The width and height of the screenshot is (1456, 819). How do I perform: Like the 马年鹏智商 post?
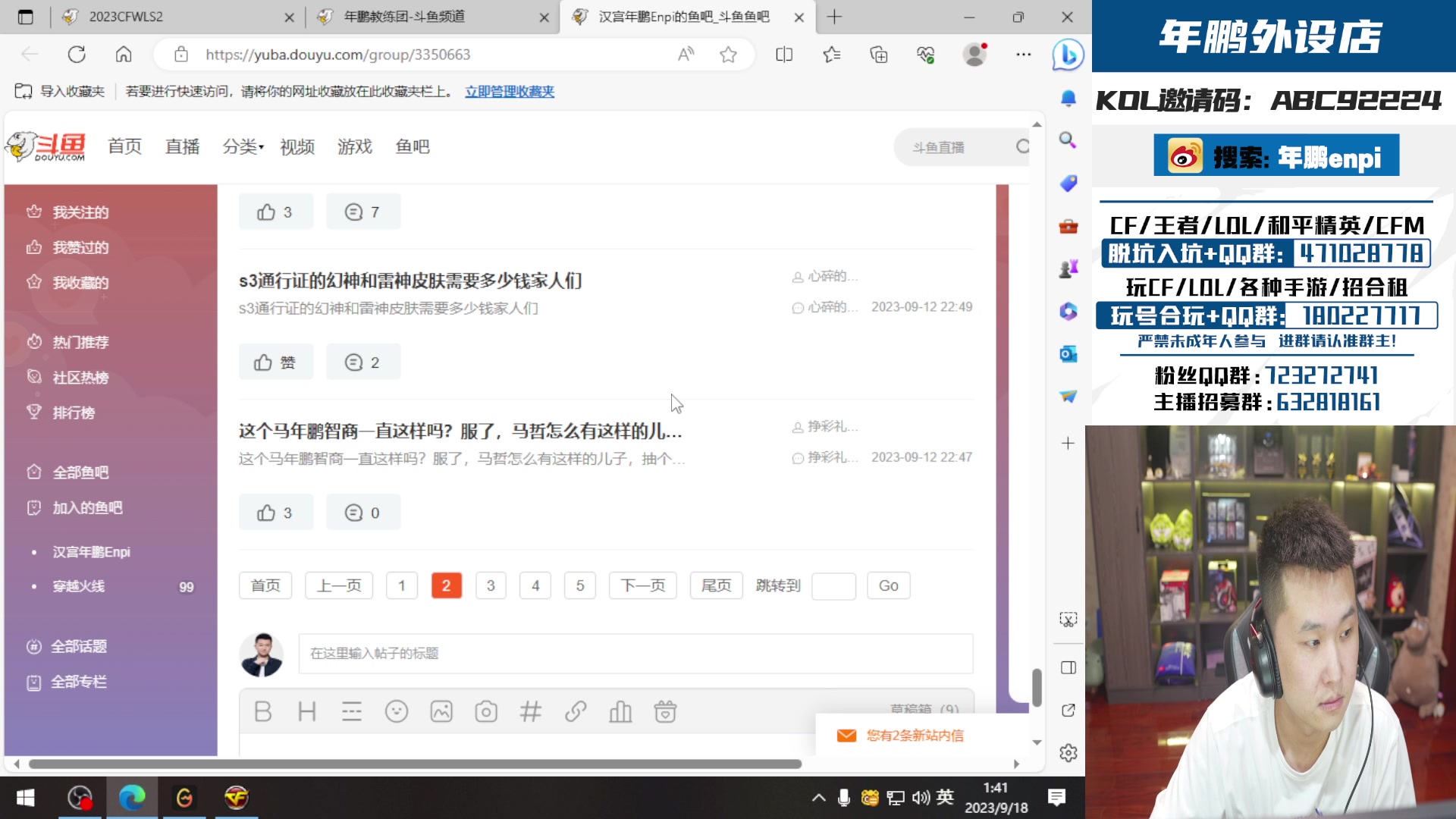276,513
